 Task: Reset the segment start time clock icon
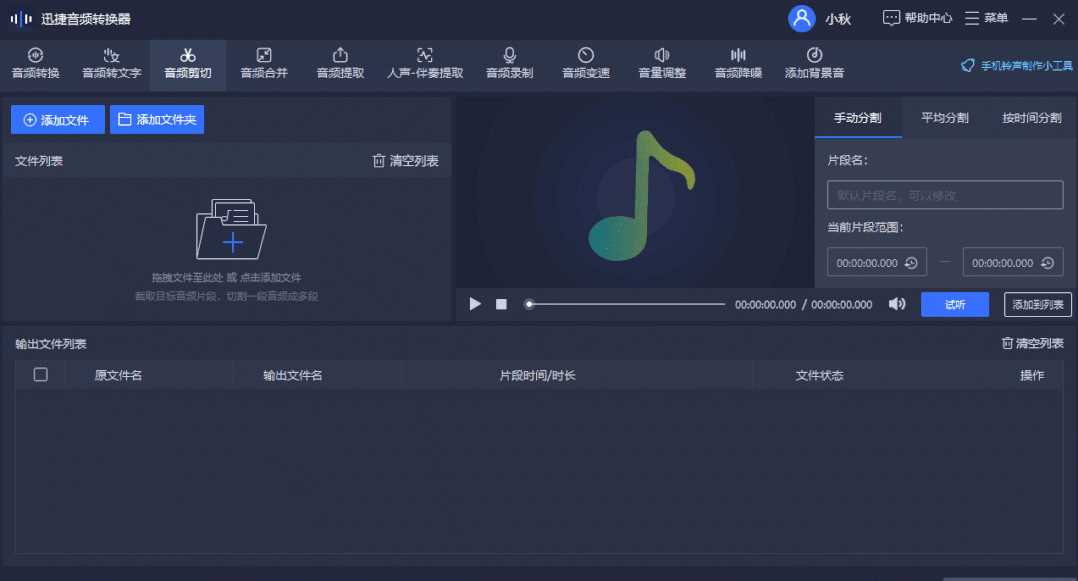pos(911,263)
